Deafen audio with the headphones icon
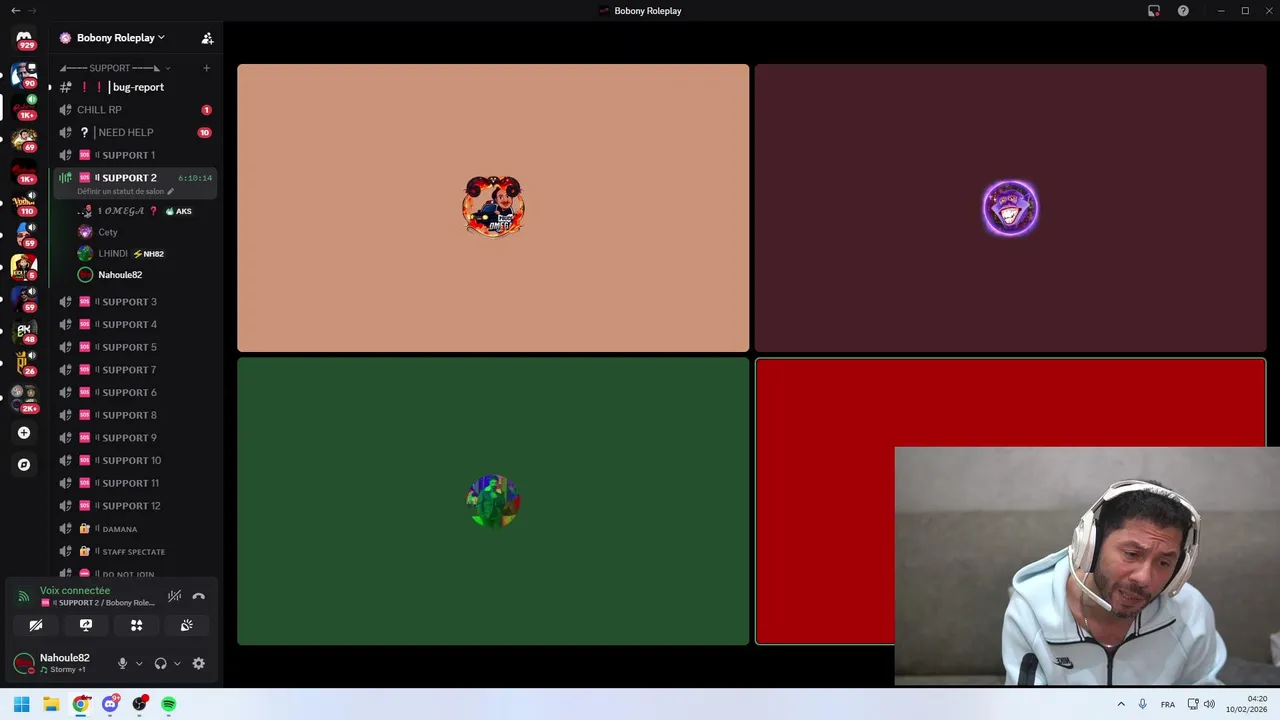1280x720 pixels. (x=160, y=663)
